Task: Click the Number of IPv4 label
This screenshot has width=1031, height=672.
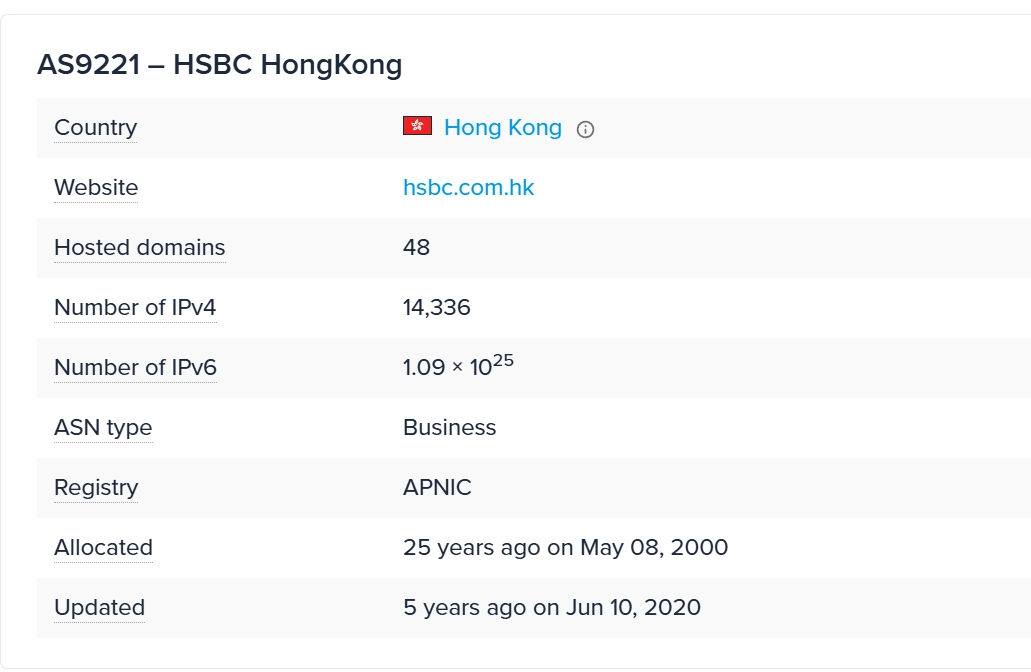Action: coord(135,308)
